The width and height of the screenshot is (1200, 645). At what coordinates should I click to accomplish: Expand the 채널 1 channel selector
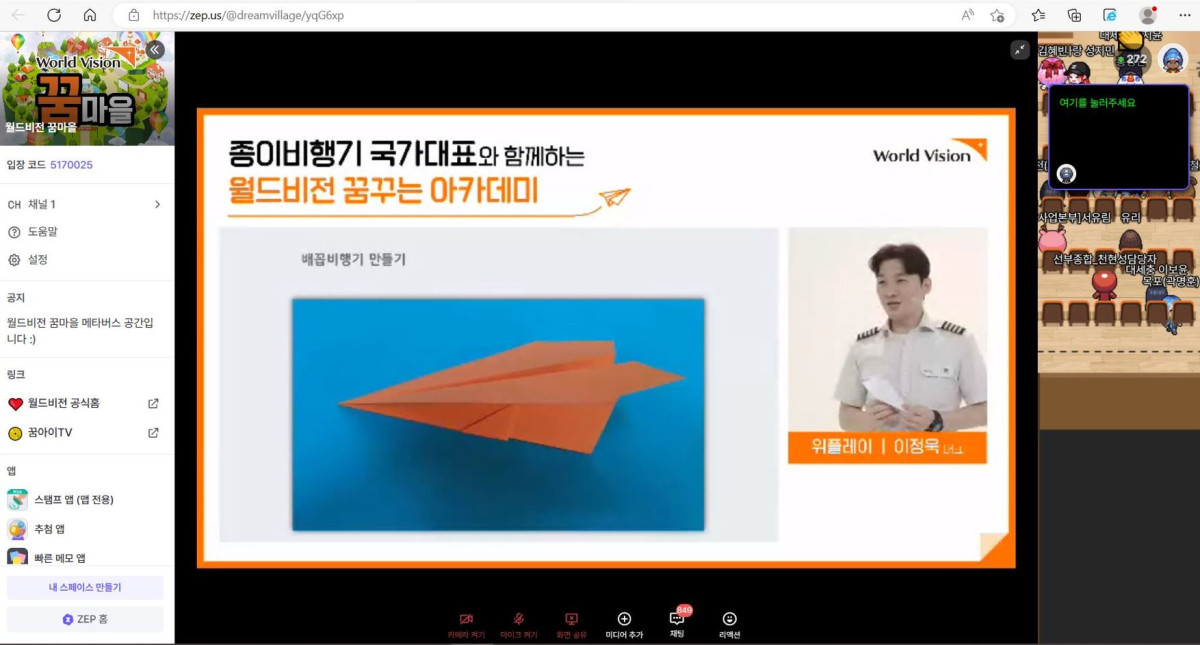click(x=87, y=204)
